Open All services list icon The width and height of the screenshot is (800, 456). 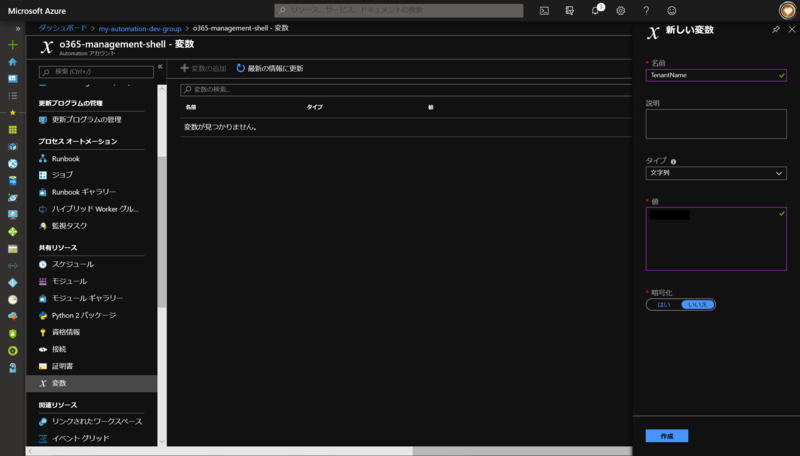pyautogui.click(x=13, y=96)
